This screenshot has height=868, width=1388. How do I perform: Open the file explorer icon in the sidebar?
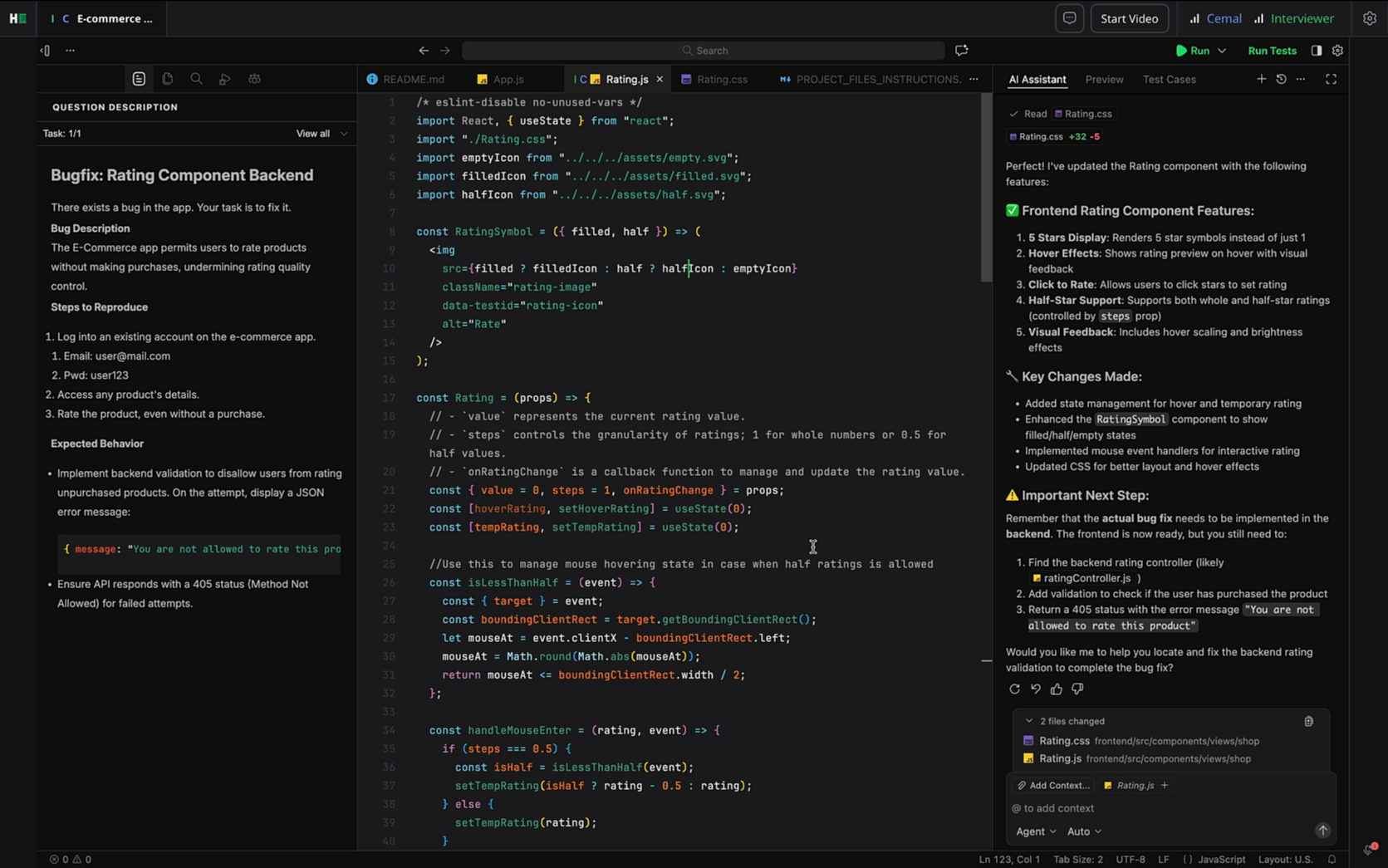(x=167, y=78)
